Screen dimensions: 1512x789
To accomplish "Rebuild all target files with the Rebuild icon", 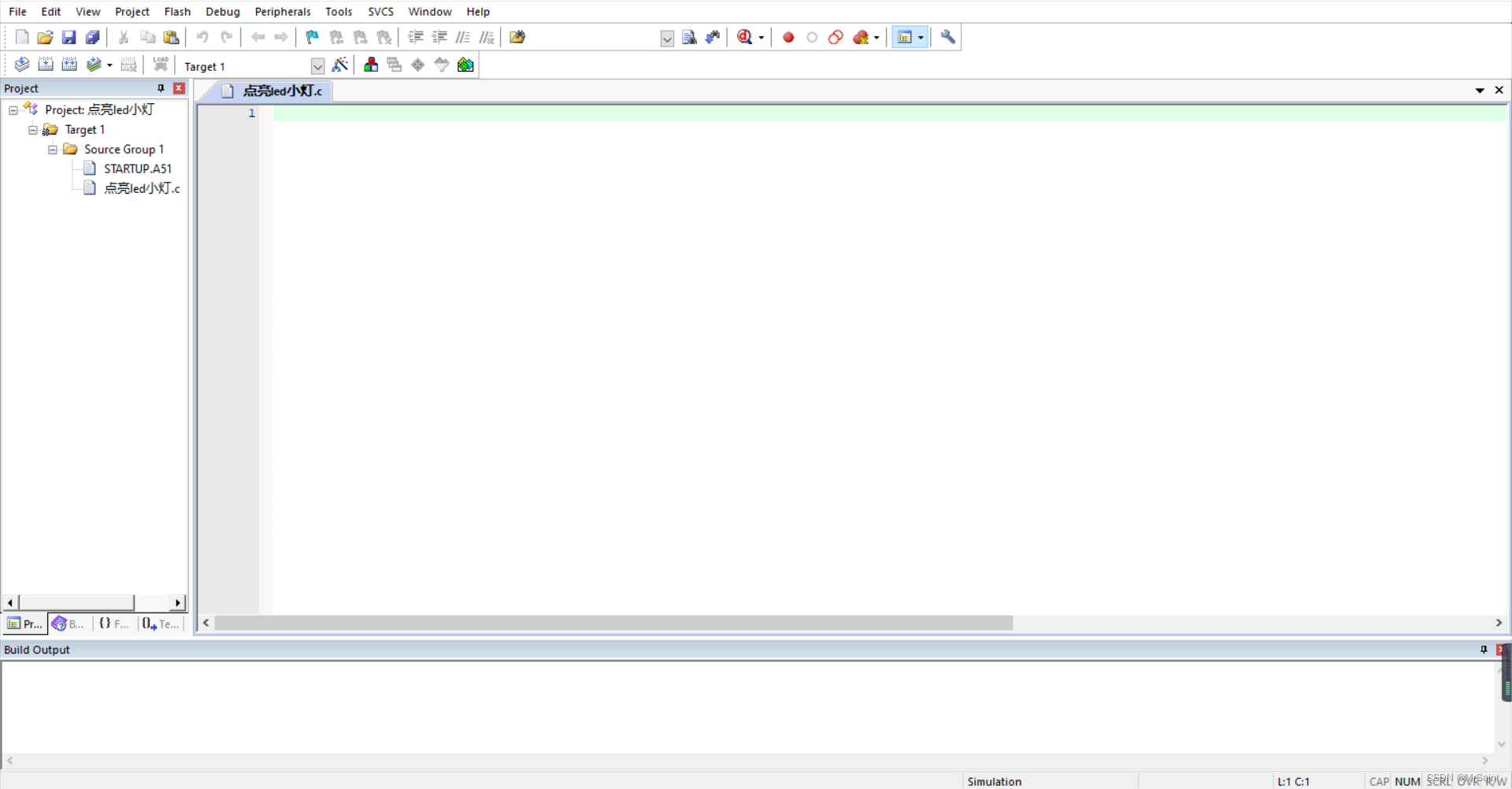I will coord(69,65).
